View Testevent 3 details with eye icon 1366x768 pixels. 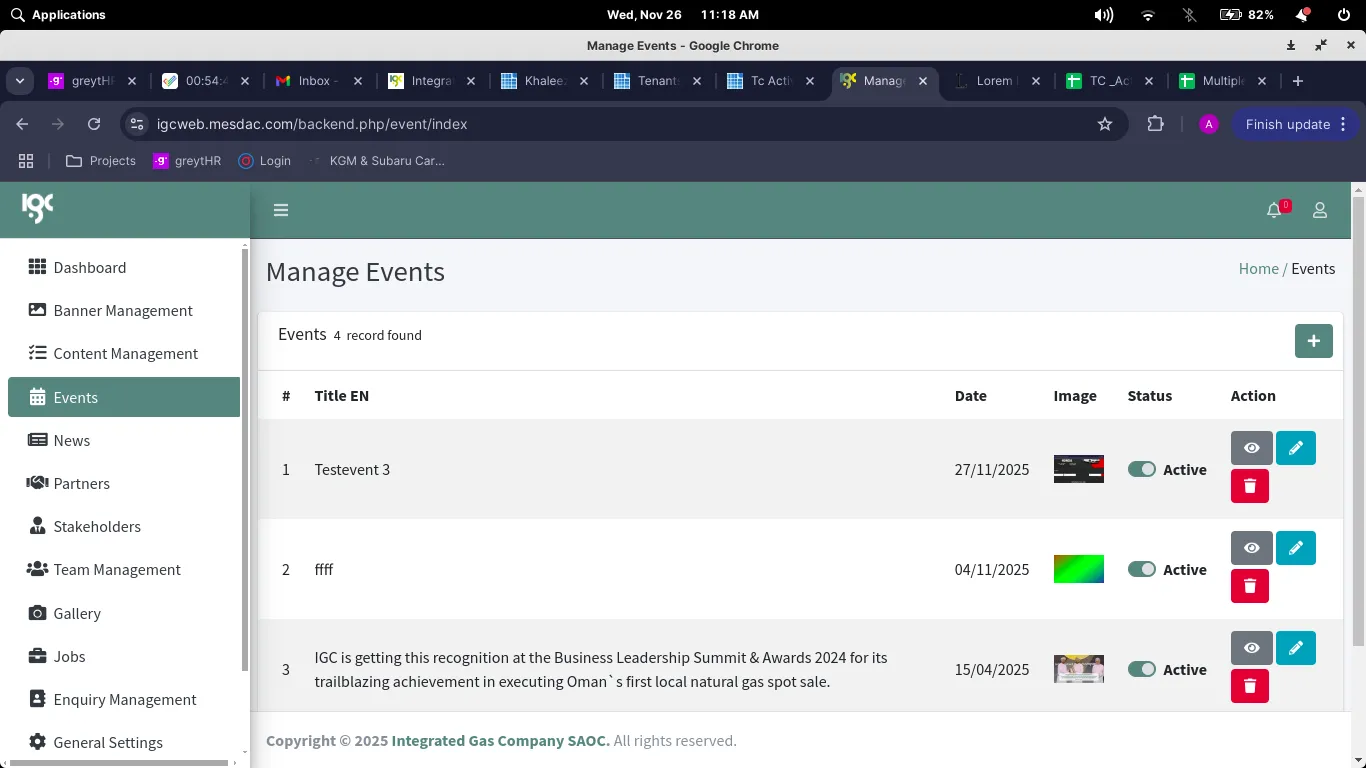coord(1251,448)
